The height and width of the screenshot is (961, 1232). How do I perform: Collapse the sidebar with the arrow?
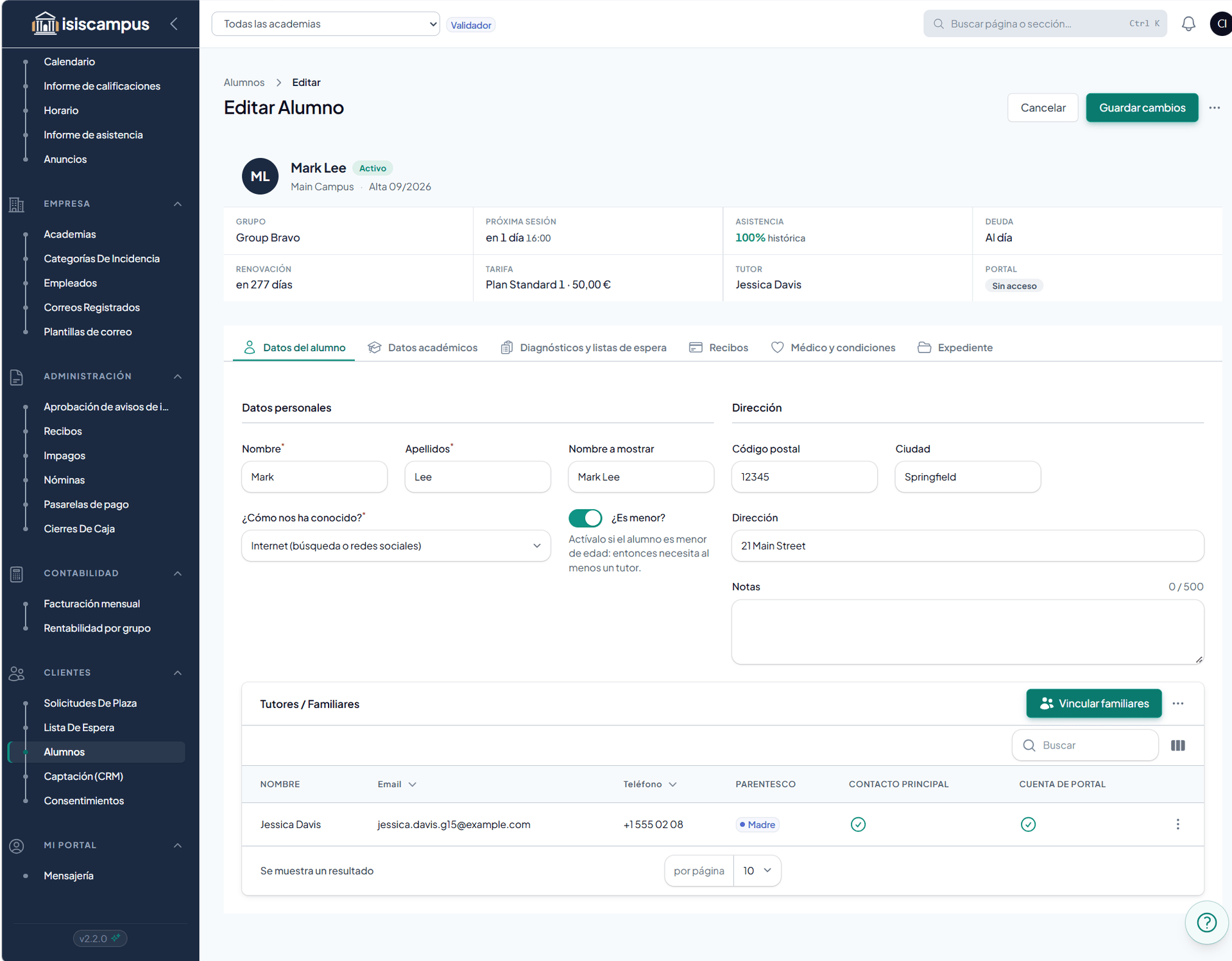click(x=174, y=24)
